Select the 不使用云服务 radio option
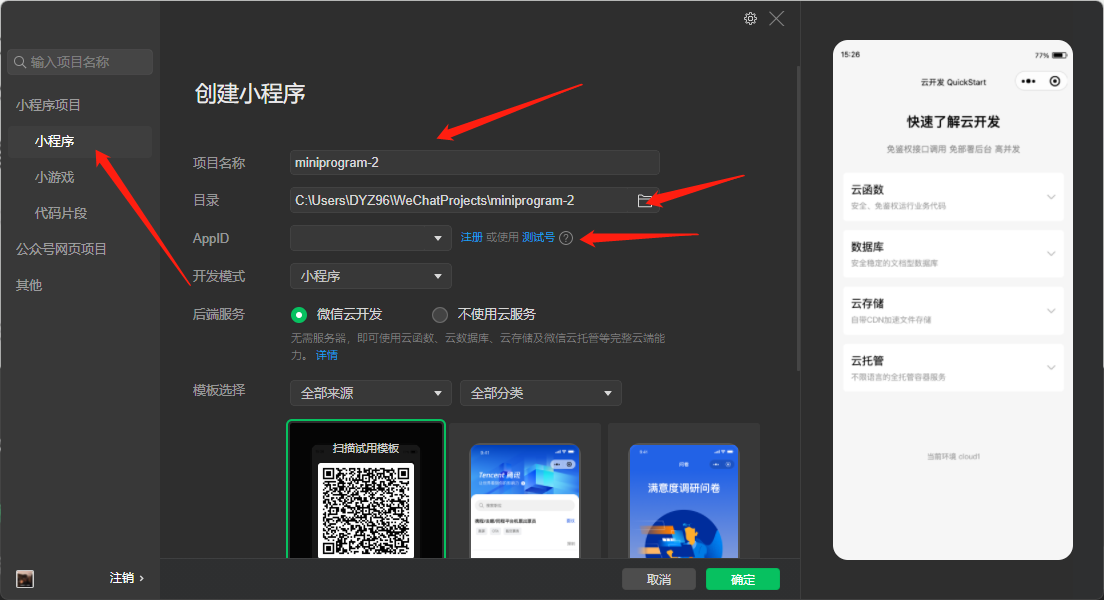Screen dimensions: 1104x600 click(440, 315)
